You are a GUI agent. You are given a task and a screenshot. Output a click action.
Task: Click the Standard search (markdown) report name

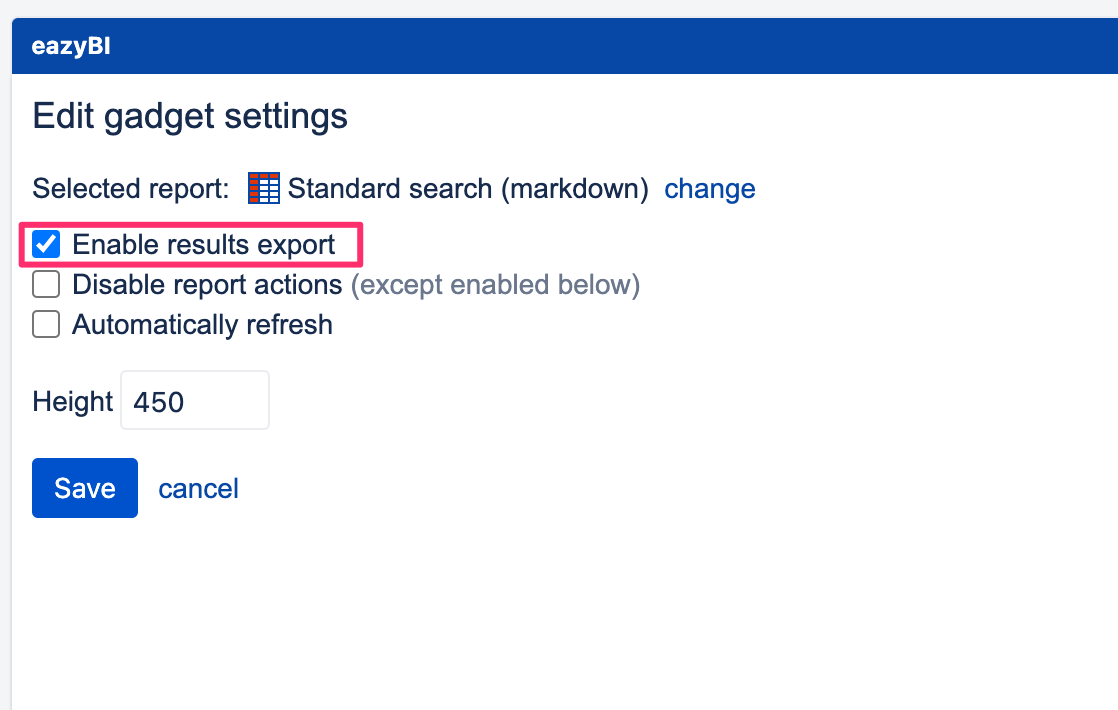click(465, 188)
